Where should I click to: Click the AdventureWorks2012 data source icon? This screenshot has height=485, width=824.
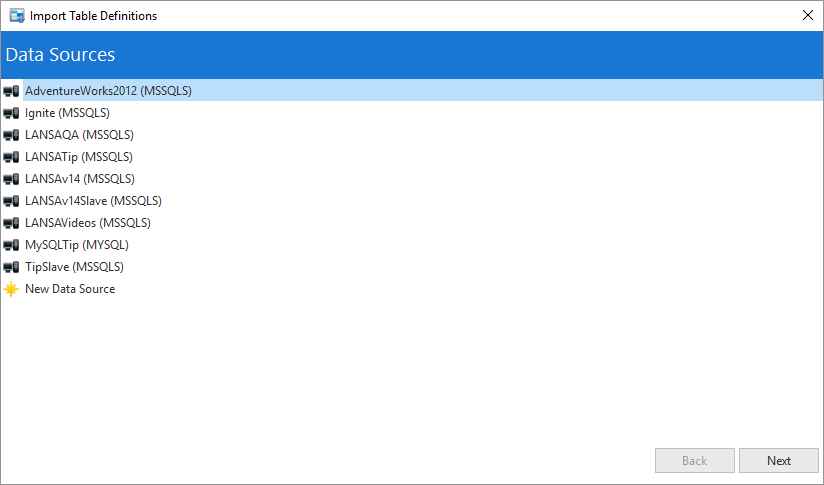tap(11, 91)
